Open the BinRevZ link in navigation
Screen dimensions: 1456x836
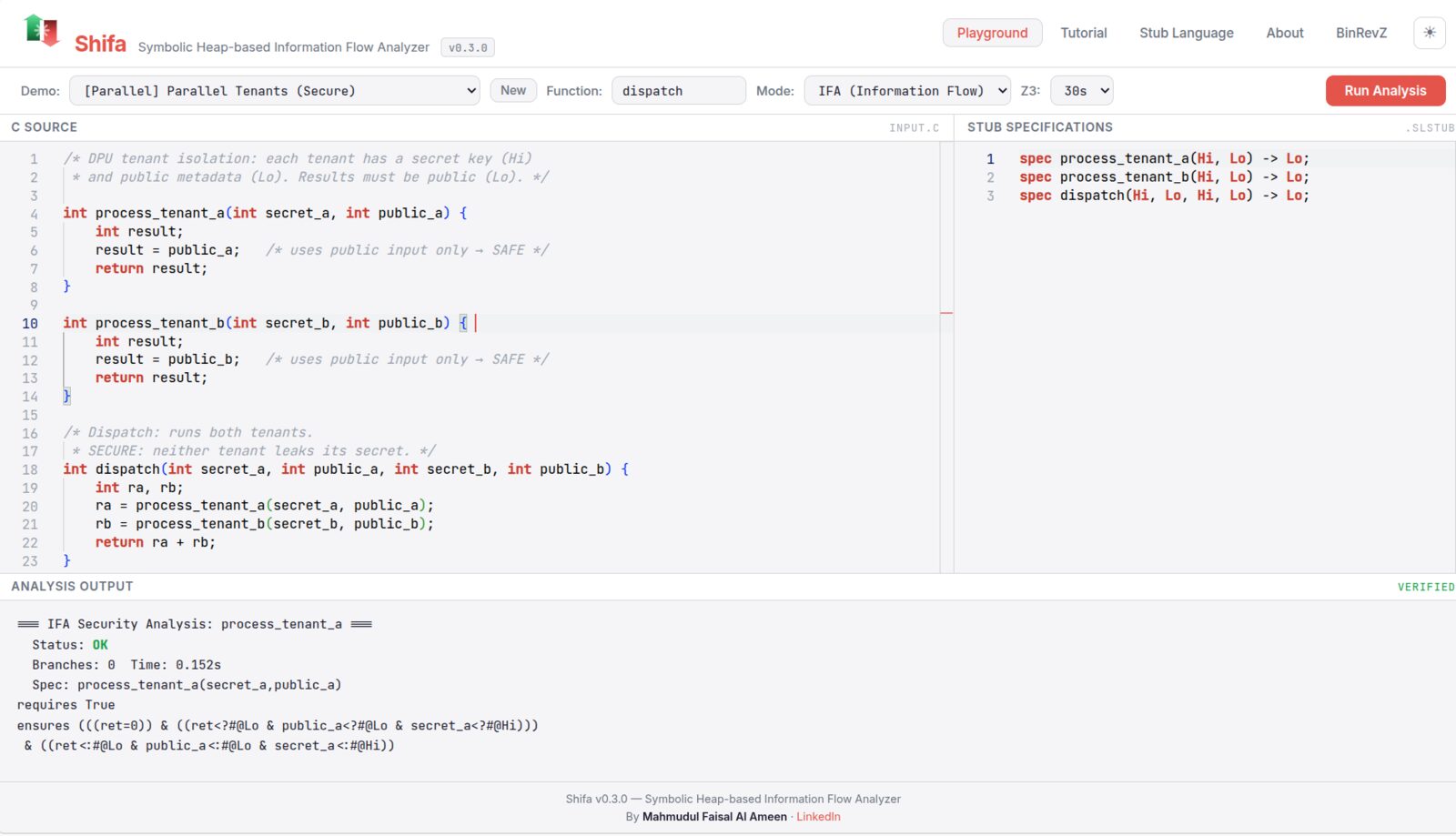1360,33
